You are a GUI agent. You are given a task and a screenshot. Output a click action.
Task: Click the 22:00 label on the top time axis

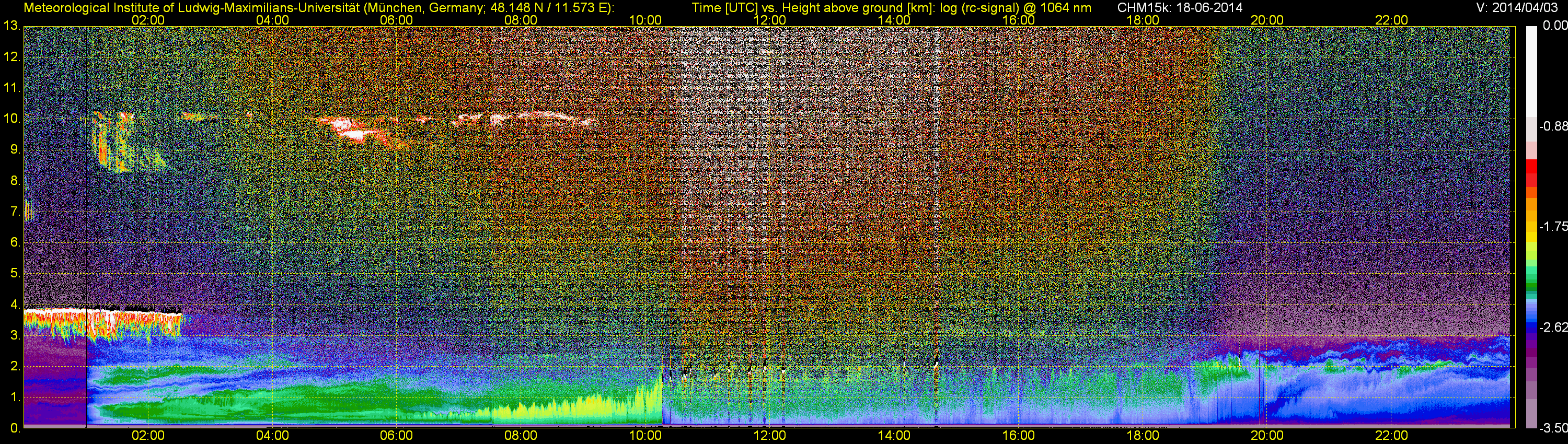pyautogui.click(x=1391, y=20)
